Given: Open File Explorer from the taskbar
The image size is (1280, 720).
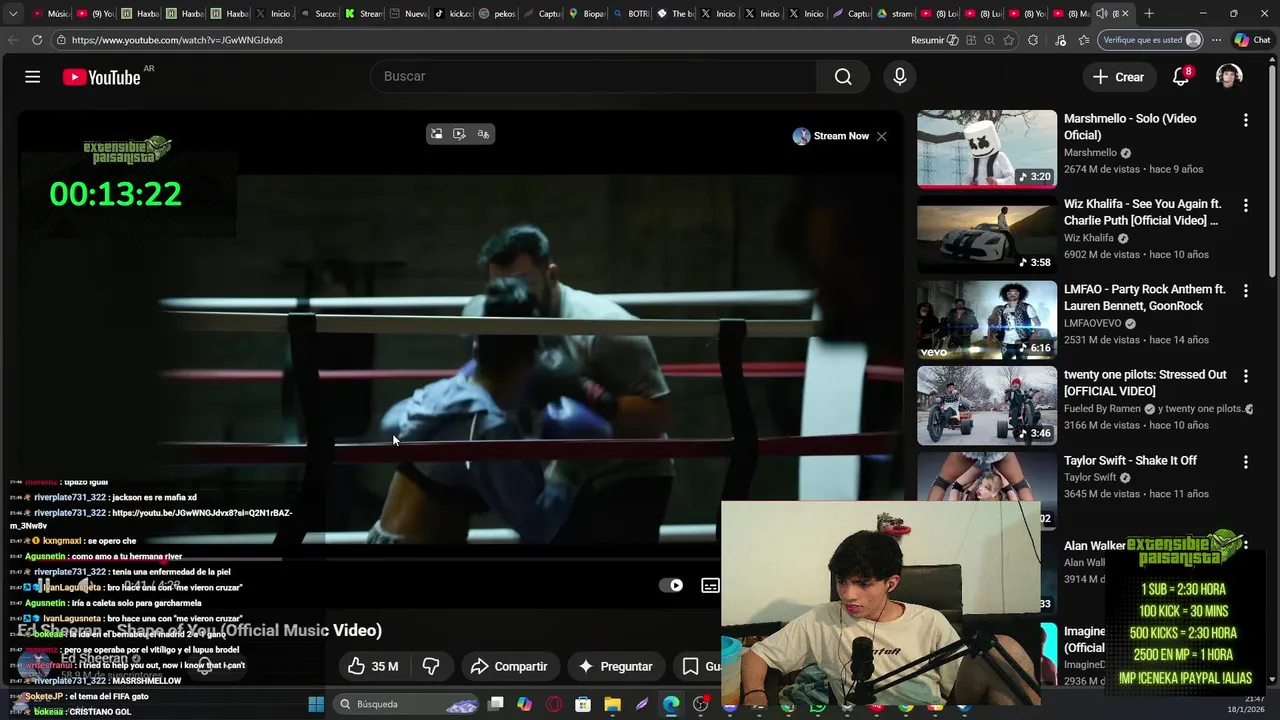Looking at the screenshot, I should (612, 704).
